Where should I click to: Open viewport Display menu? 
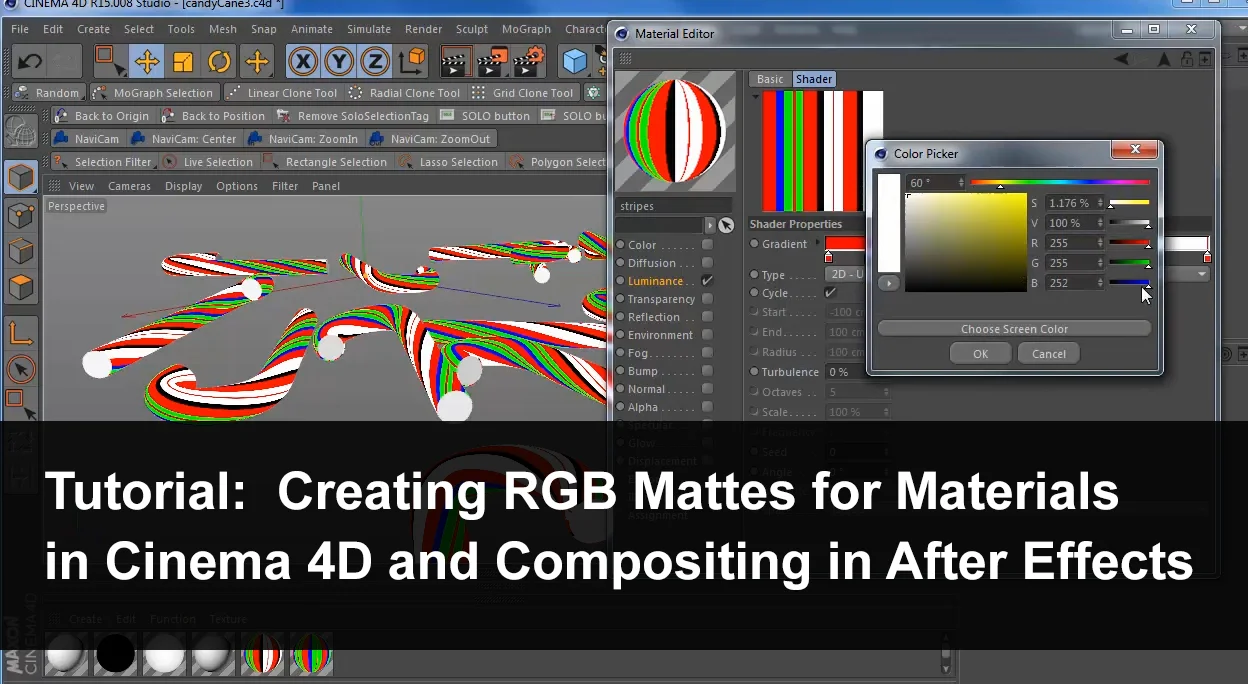click(183, 186)
